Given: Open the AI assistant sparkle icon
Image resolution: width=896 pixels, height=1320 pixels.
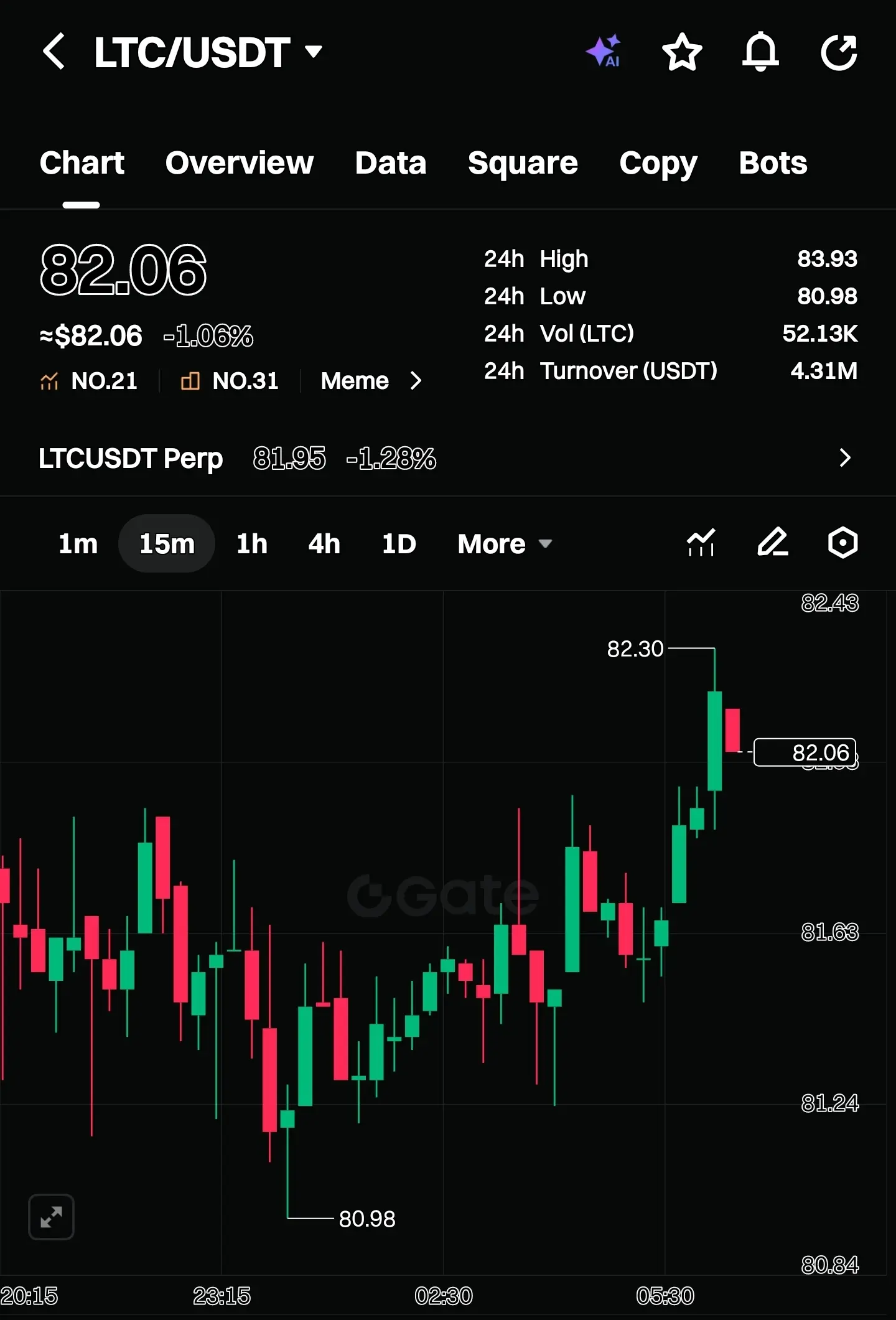Looking at the screenshot, I should tap(604, 51).
